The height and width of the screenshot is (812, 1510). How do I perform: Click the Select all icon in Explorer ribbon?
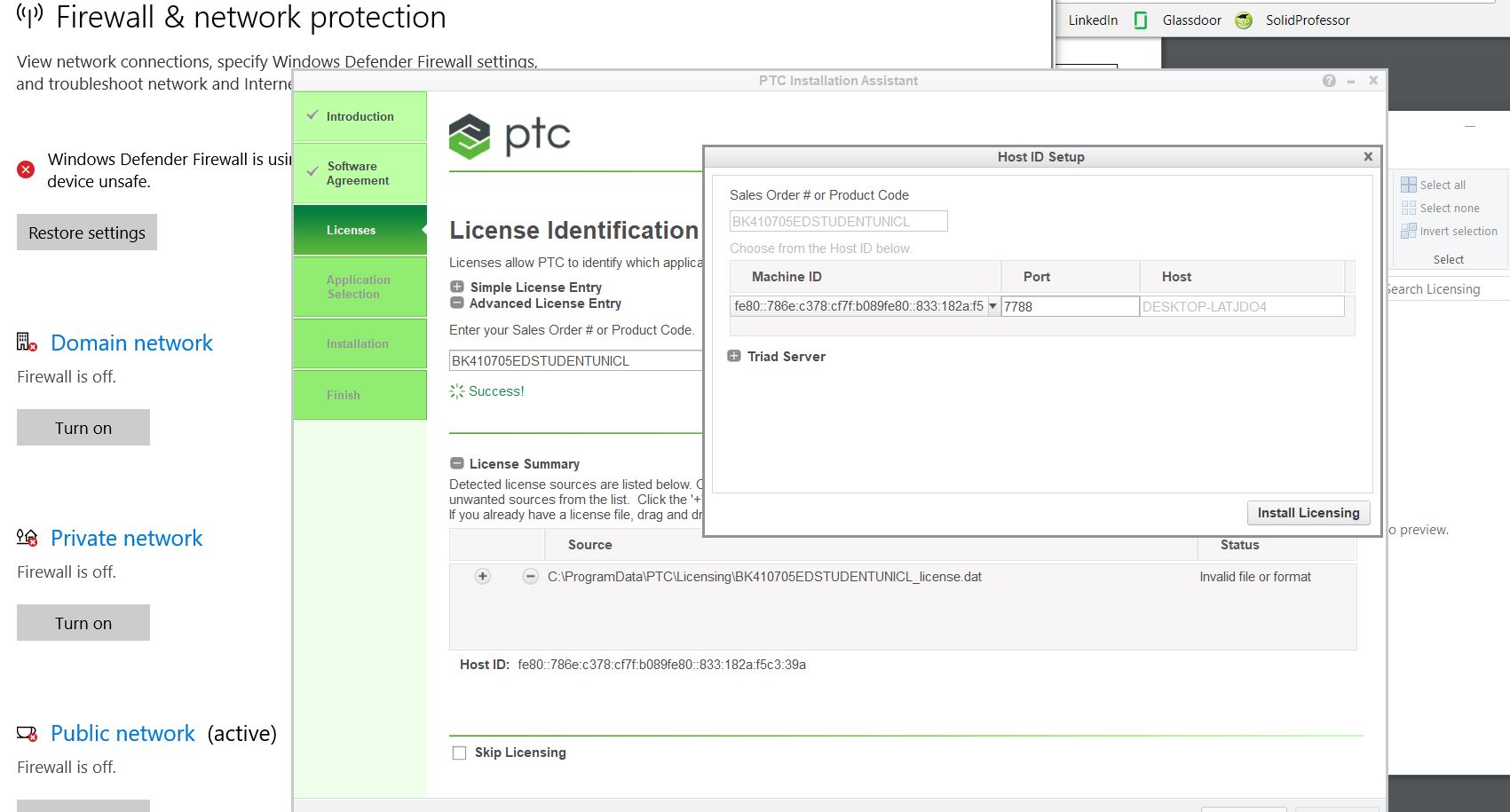[1409, 185]
